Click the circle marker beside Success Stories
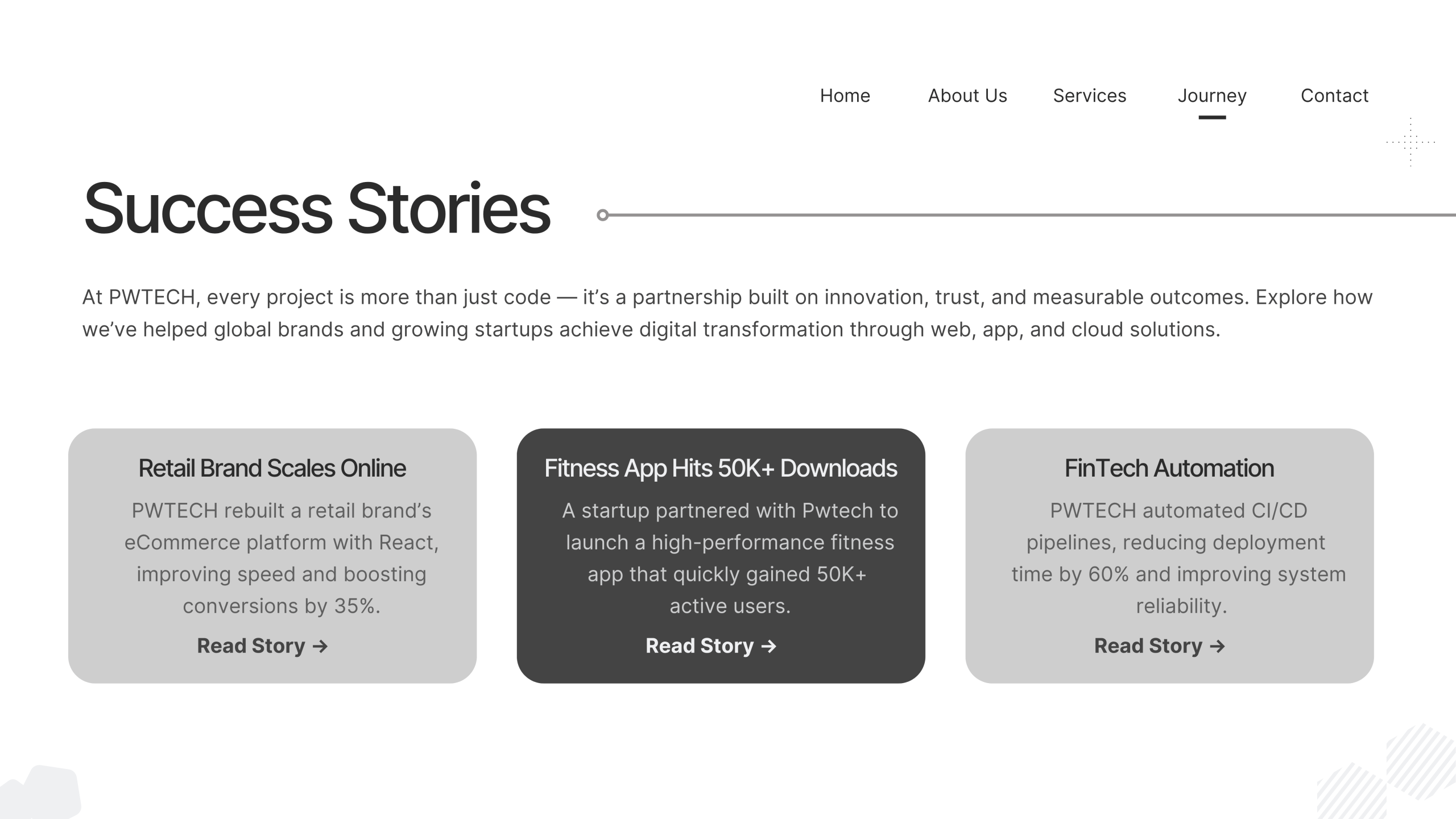The width and height of the screenshot is (1456, 819). click(x=603, y=215)
